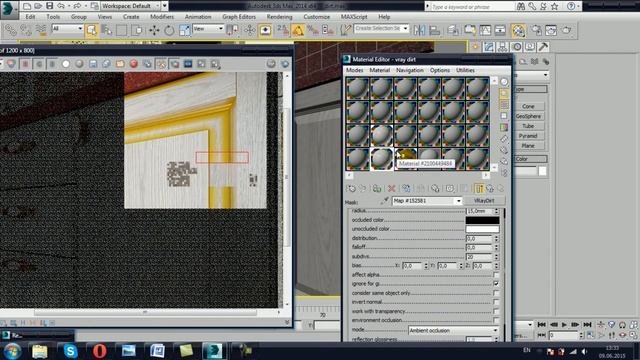Open the View reference coordinate dropdown

(x=208, y=29)
